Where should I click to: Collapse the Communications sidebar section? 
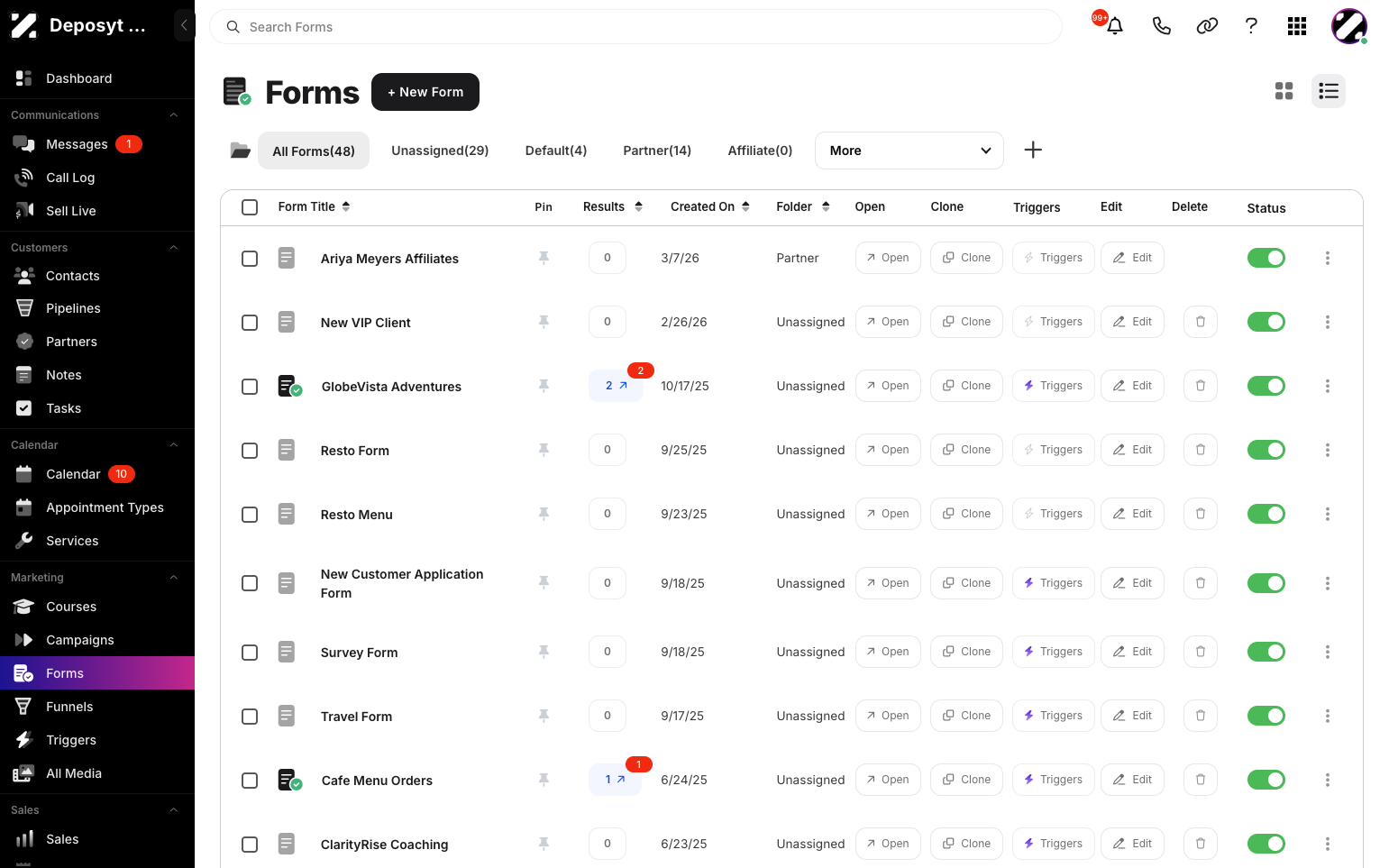click(174, 115)
